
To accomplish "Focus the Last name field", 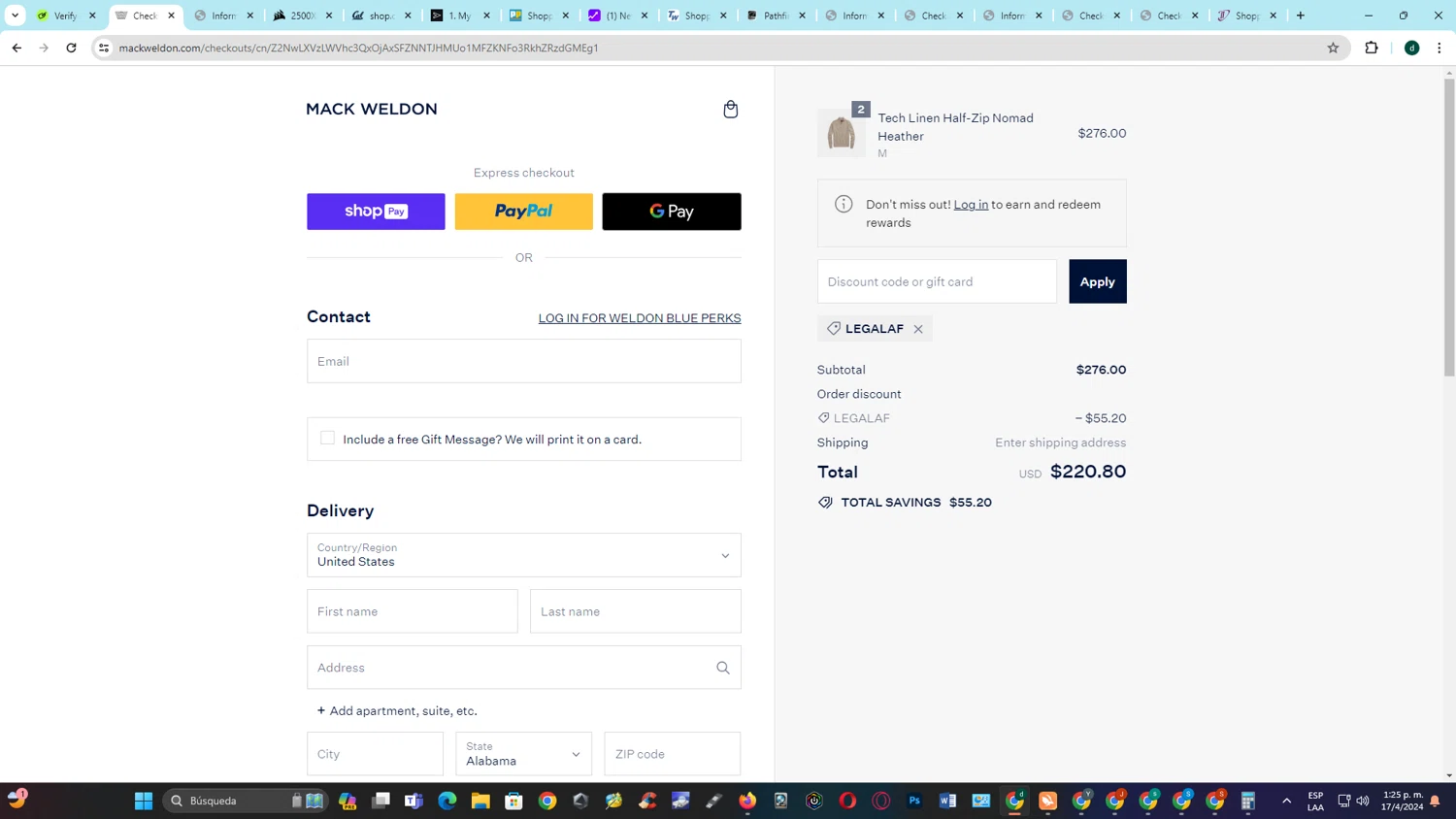I will click(x=636, y=611).
